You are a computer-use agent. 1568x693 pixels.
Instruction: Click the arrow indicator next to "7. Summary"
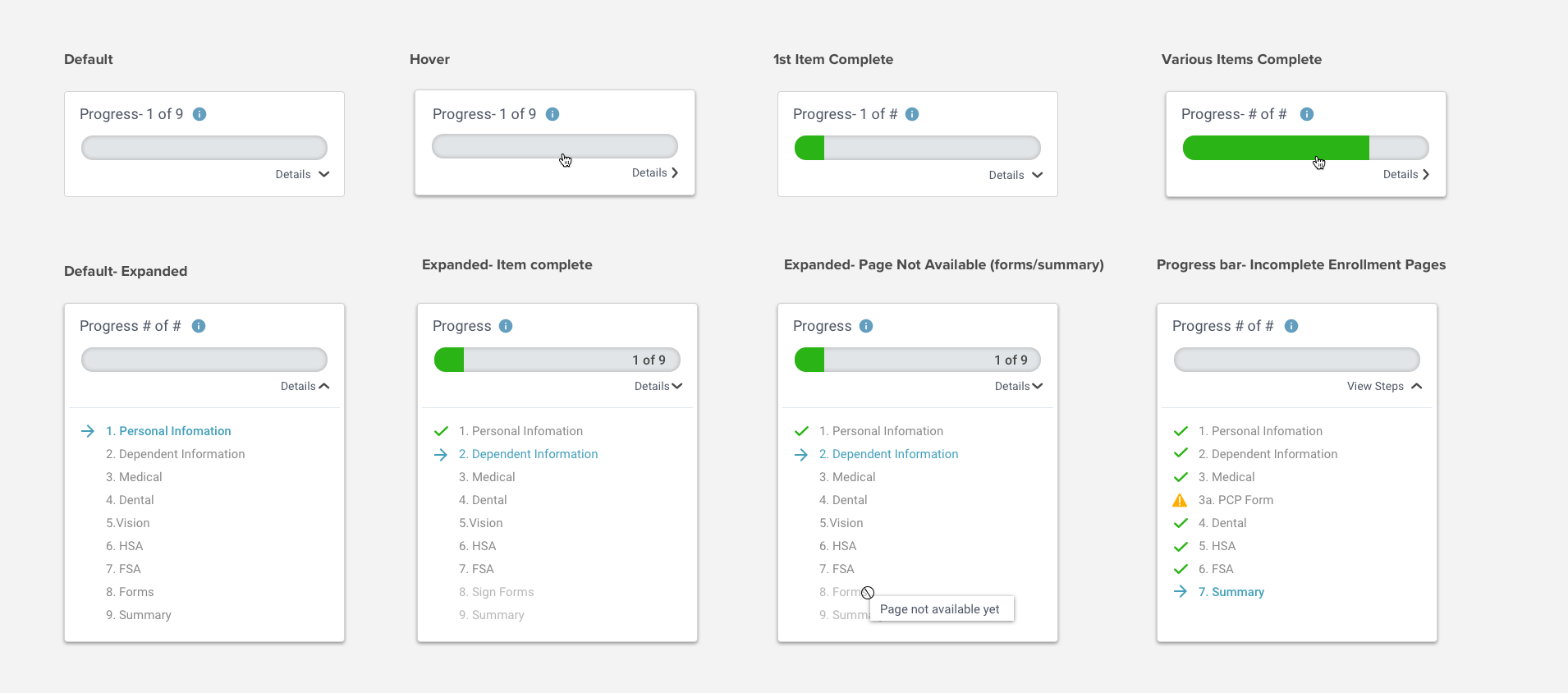(1180, 592)
